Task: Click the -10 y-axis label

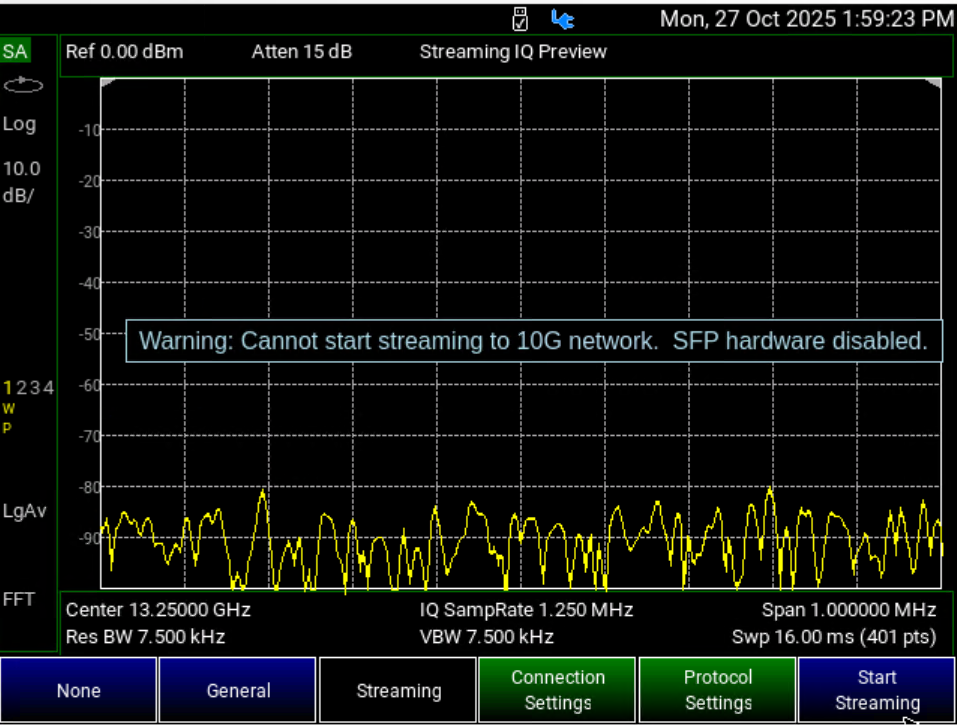Action: [90, 130]
